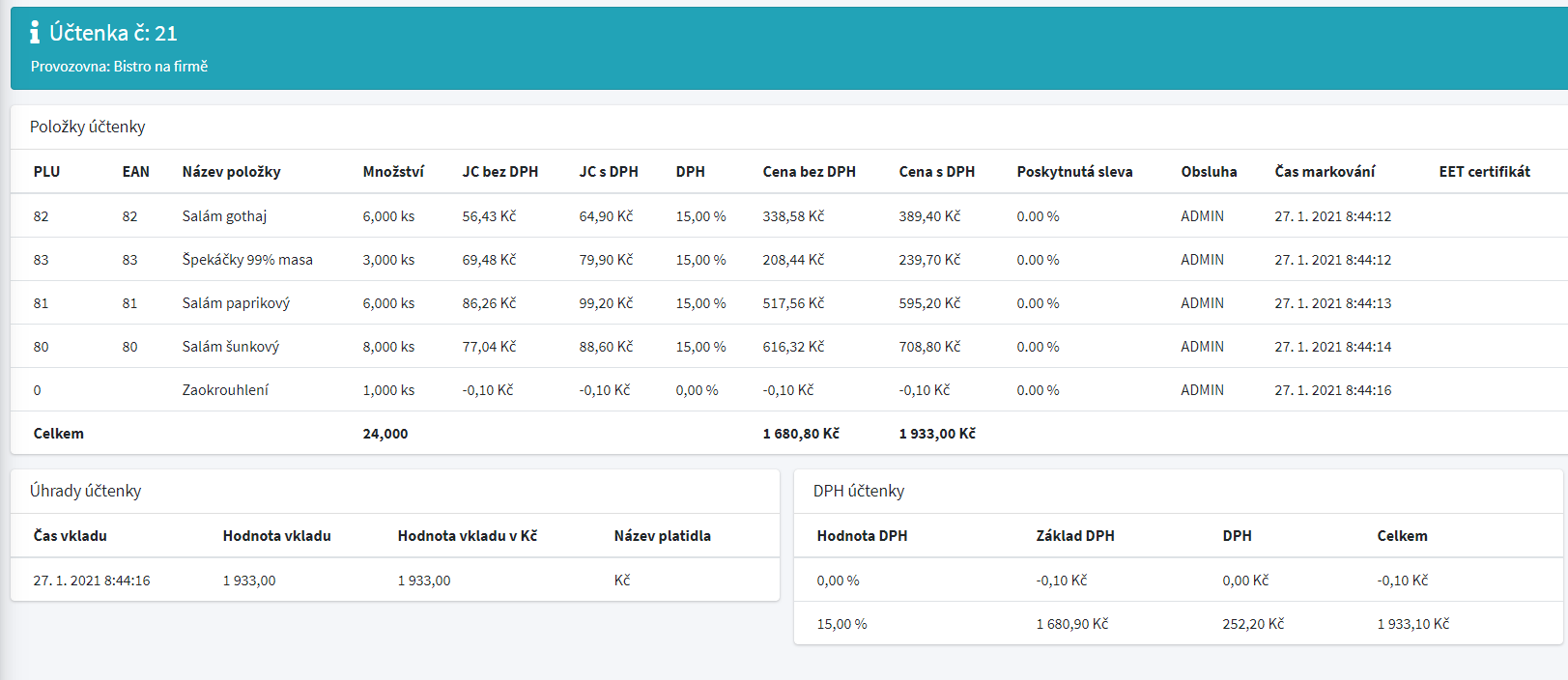Click the Kč currency name in payments

621,581
